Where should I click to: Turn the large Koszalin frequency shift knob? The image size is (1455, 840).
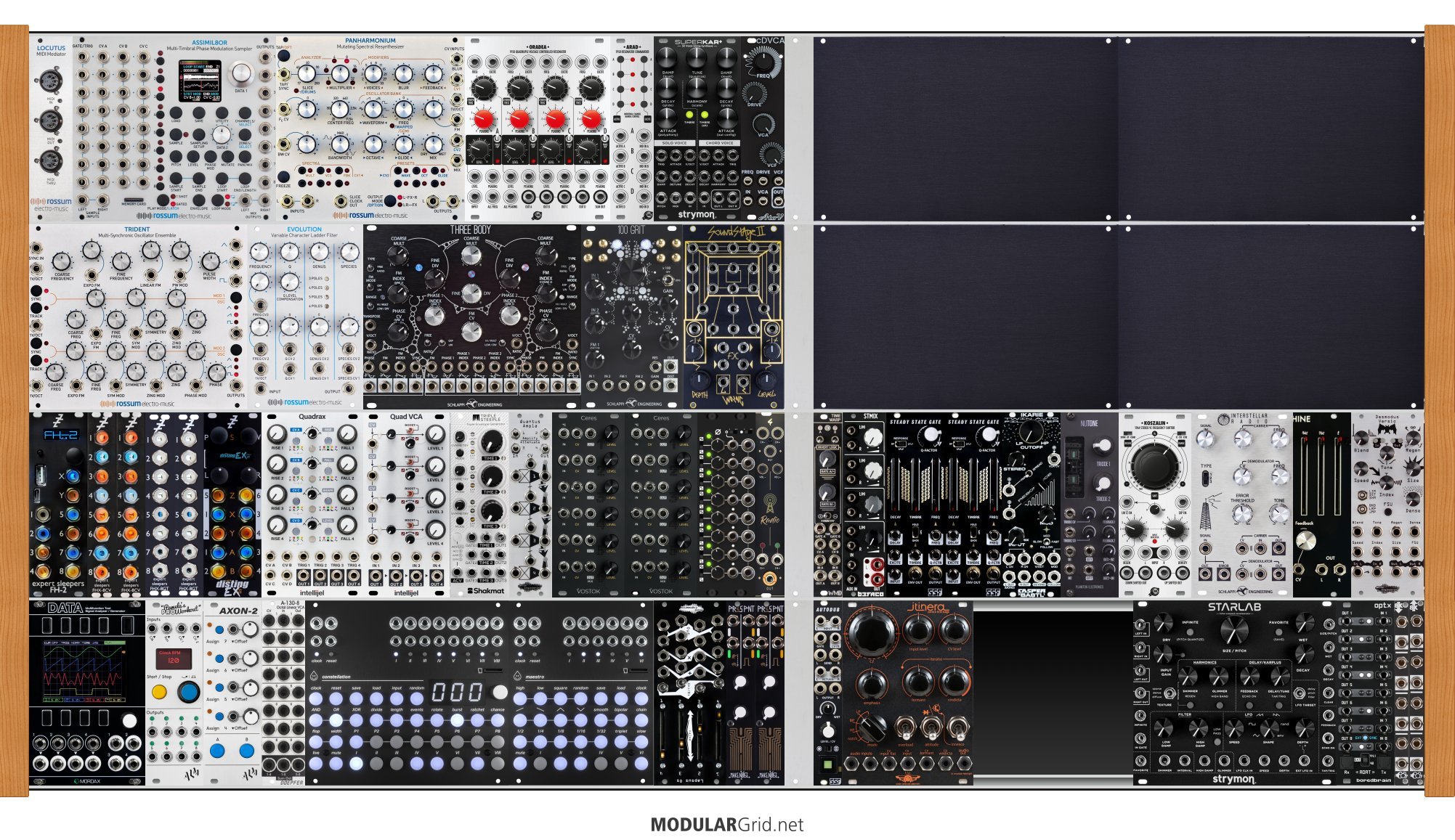(x=1154, y=465)
